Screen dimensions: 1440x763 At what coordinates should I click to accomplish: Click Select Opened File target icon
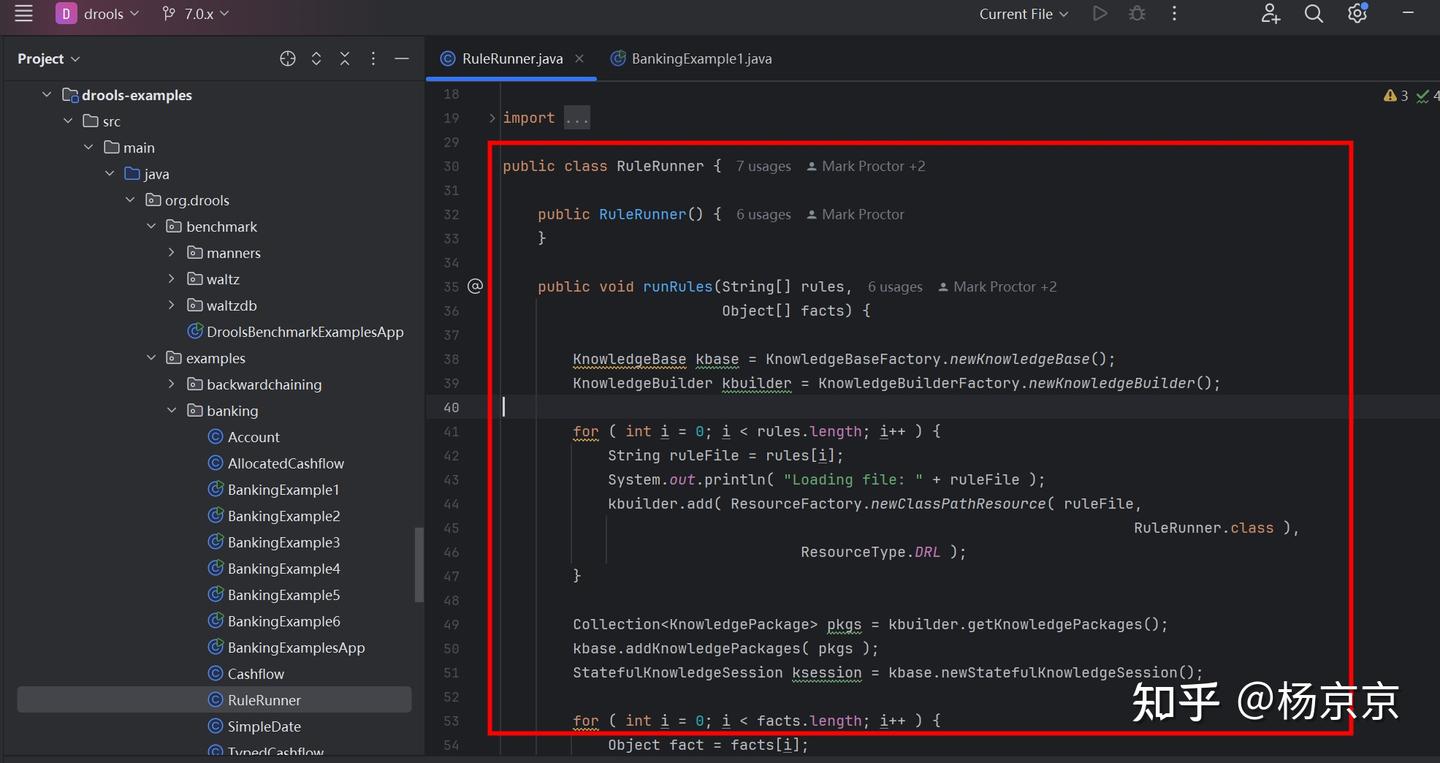[288, 59]
